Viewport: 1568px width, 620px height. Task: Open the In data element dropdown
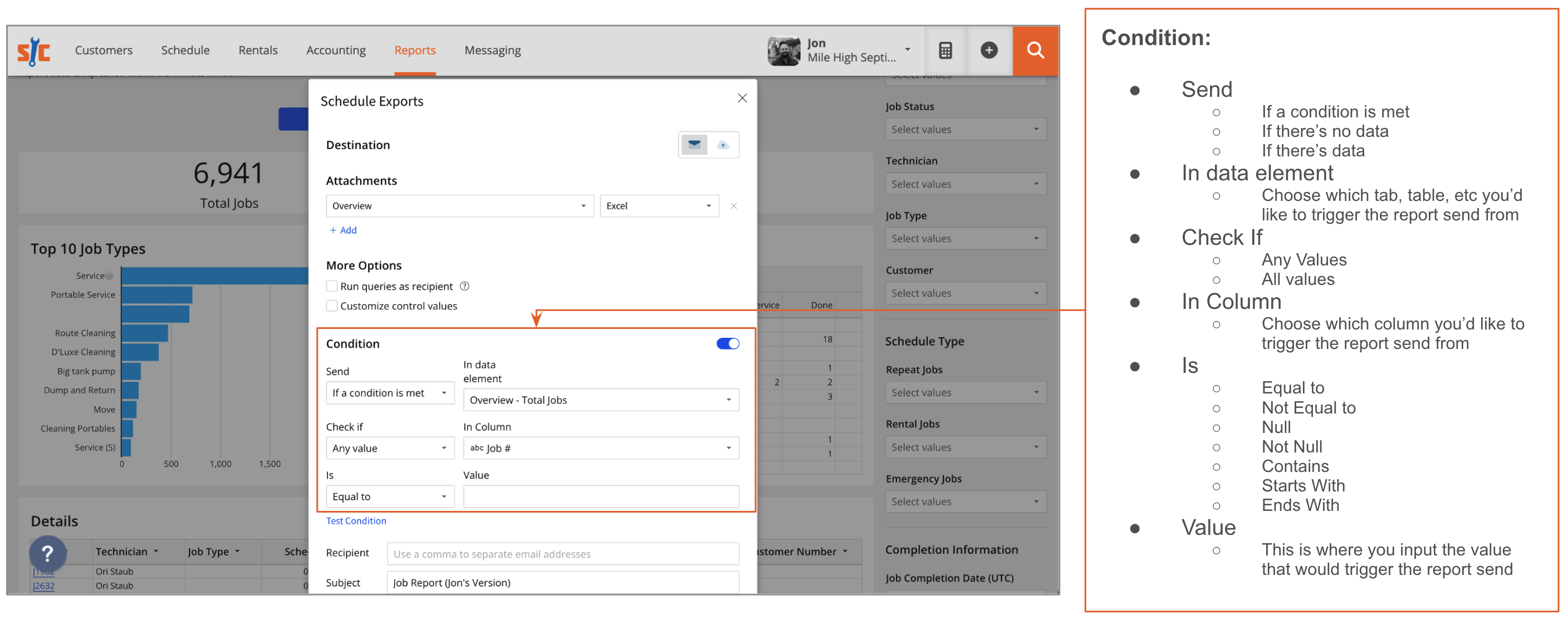[x=601, y=400]
